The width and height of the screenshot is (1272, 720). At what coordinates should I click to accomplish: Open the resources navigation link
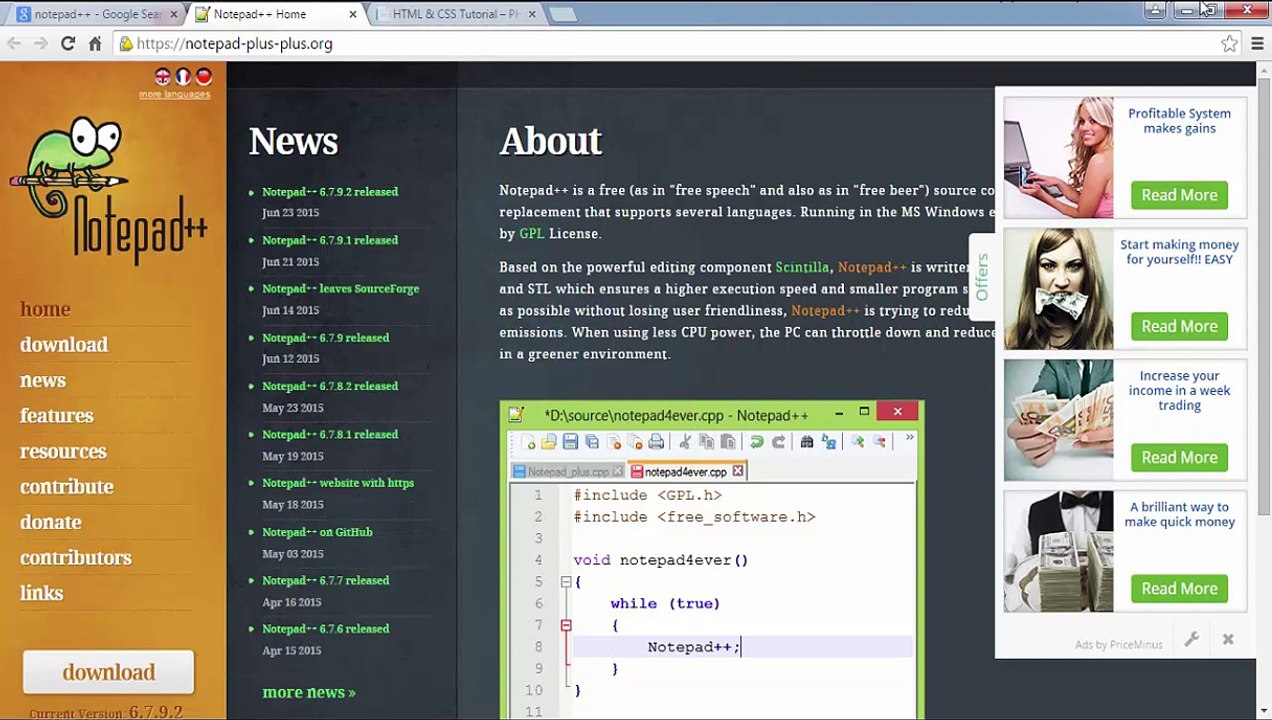point(63,451)
